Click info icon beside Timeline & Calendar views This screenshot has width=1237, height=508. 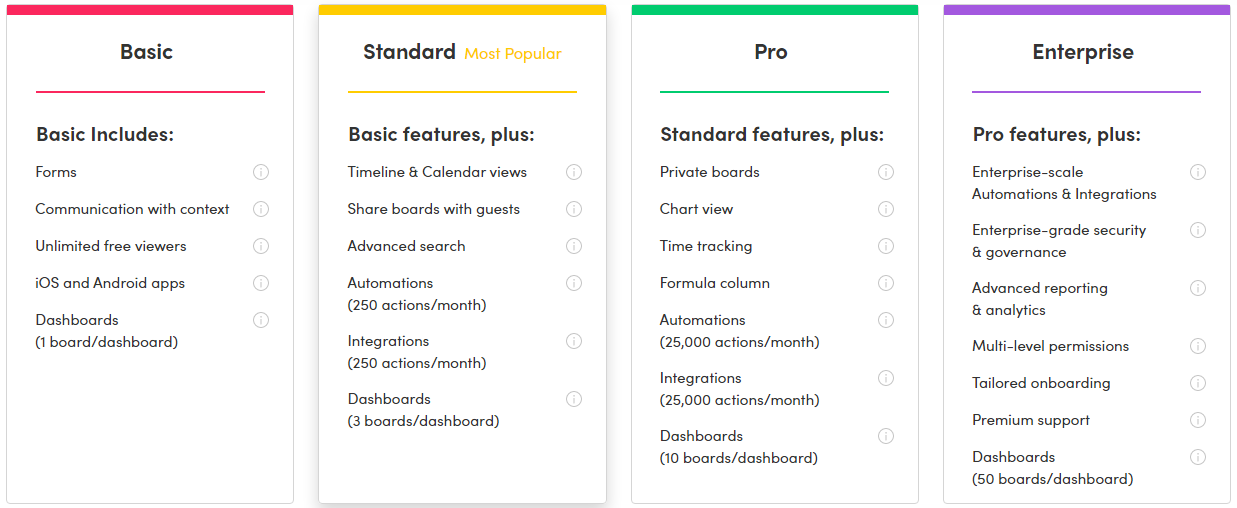(574, 172)
